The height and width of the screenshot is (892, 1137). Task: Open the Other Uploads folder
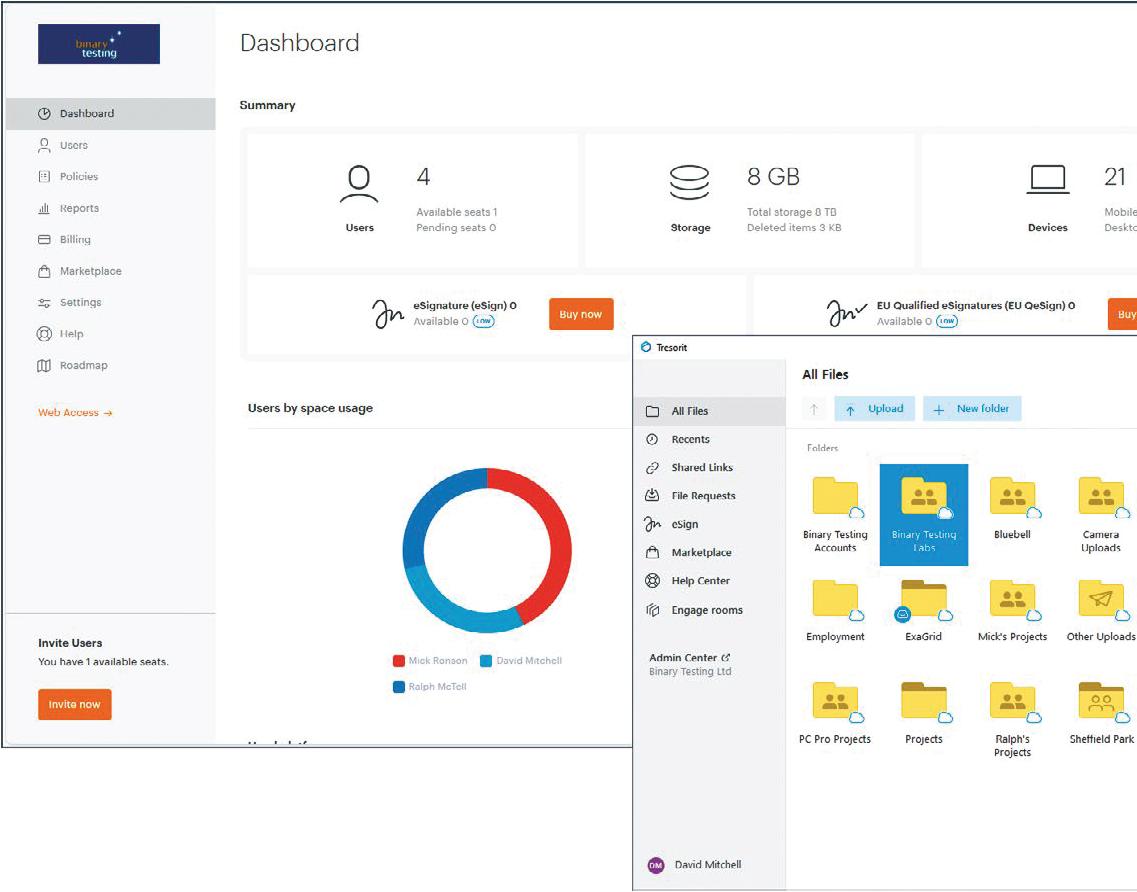(x=1101, y=611)
